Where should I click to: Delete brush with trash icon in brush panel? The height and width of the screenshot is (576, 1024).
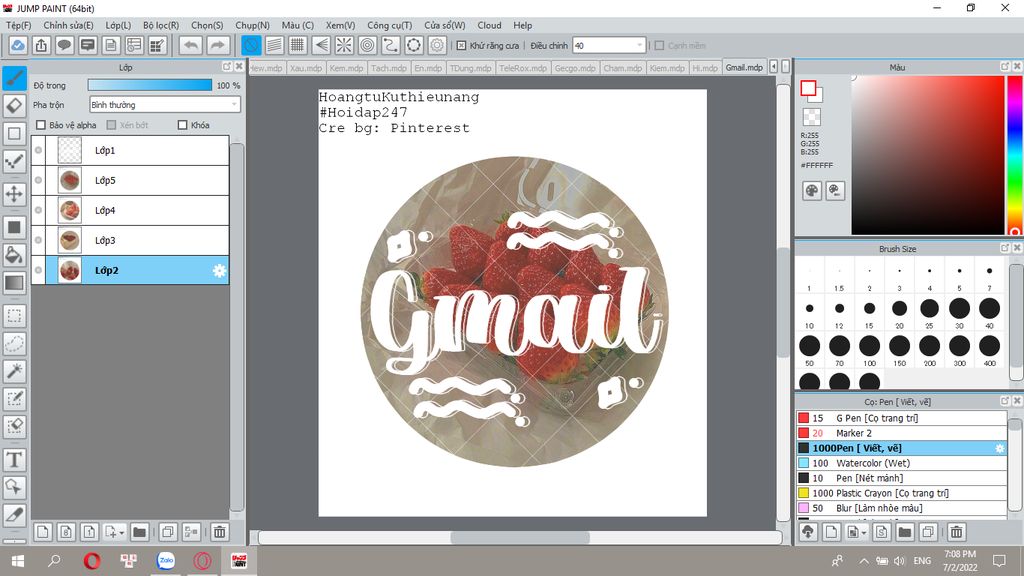click(x=956, y=532)
